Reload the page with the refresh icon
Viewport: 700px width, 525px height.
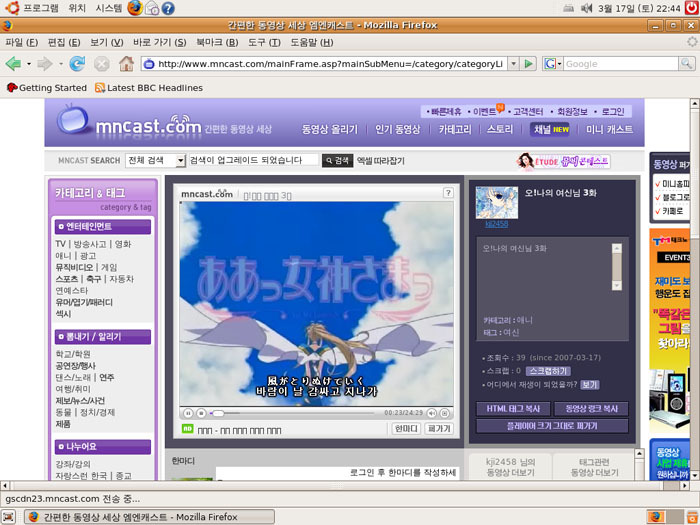coord(77,64)
